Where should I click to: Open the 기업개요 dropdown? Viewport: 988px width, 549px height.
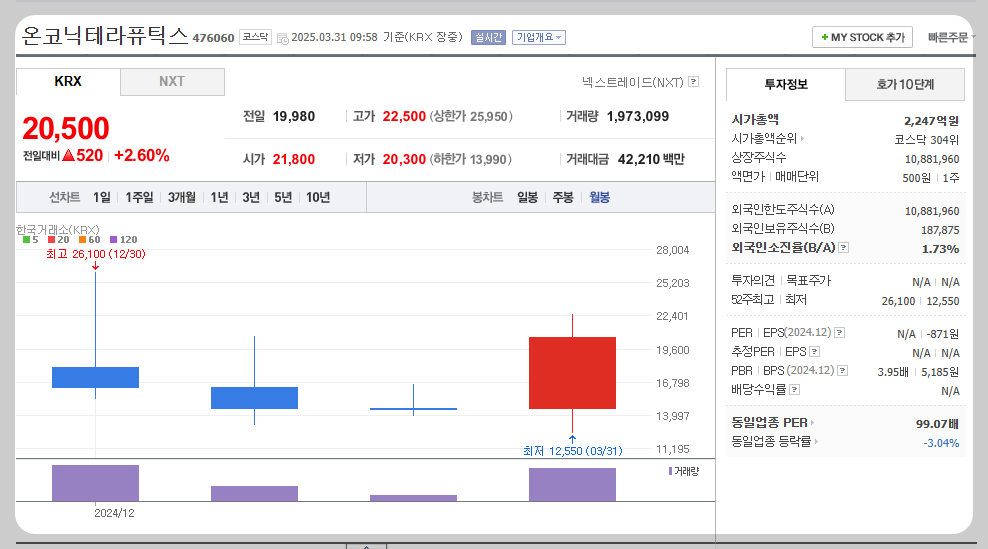pos(539,38)
